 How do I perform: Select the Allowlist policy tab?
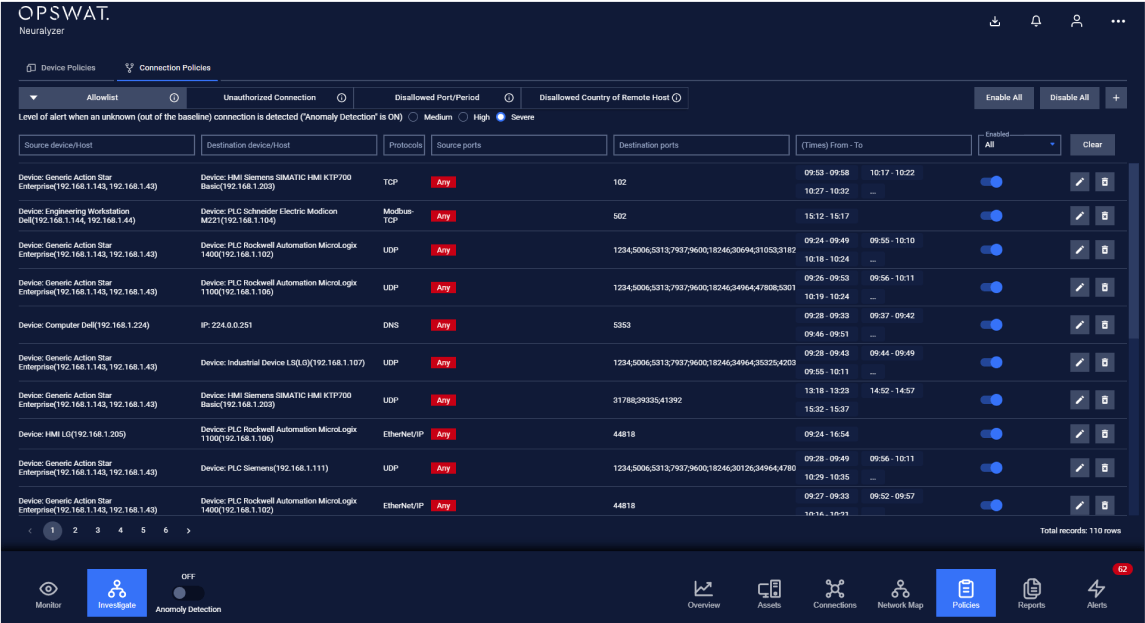(x=102, y=98)
